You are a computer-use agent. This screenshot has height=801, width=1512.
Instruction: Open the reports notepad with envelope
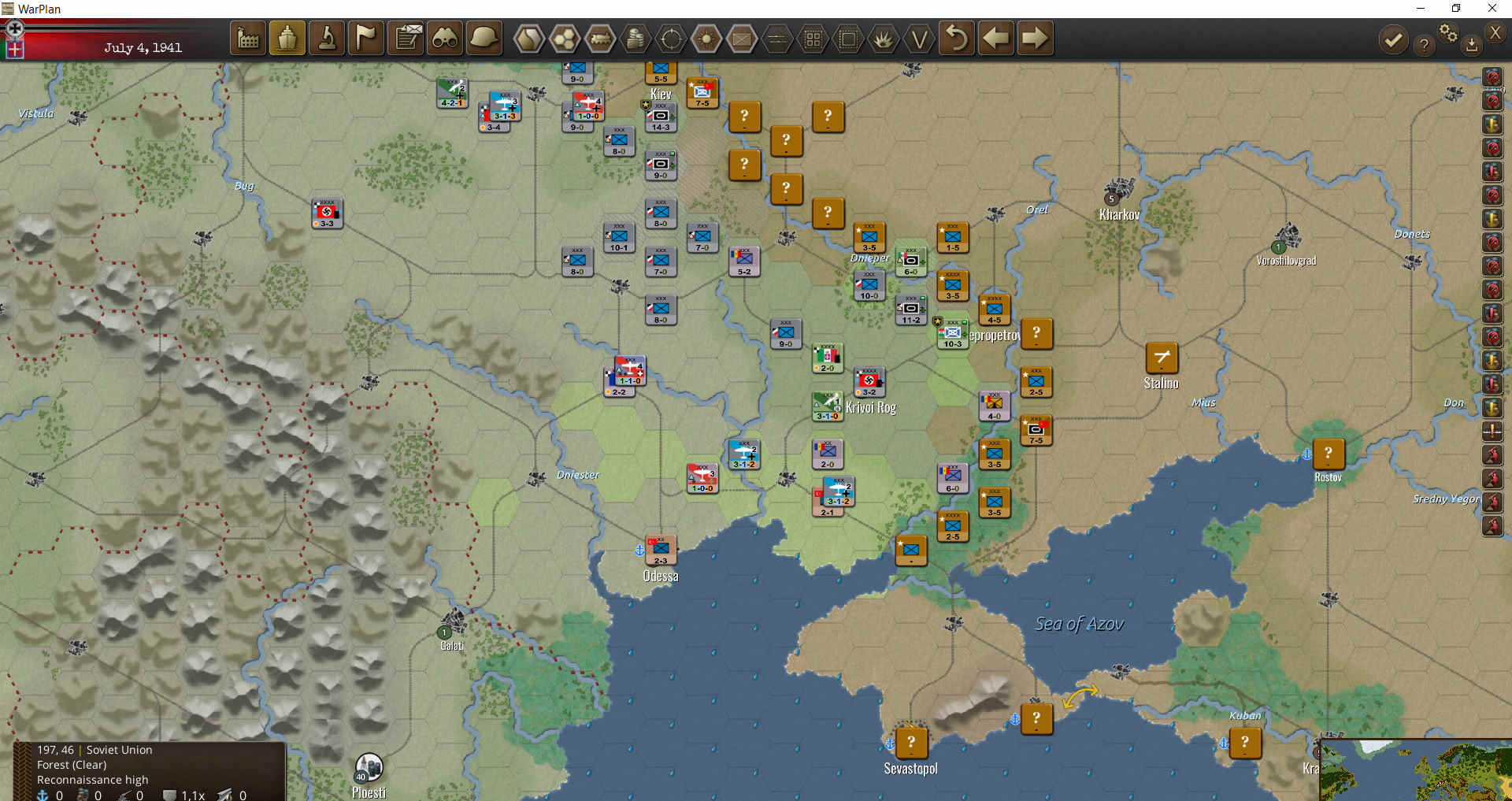coord(406,38)
